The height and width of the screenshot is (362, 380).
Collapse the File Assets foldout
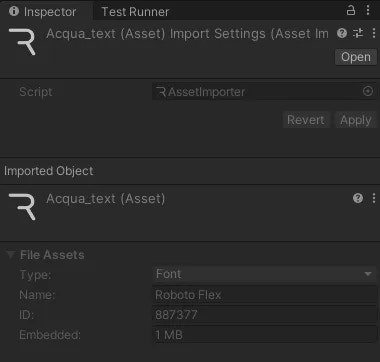11,255
